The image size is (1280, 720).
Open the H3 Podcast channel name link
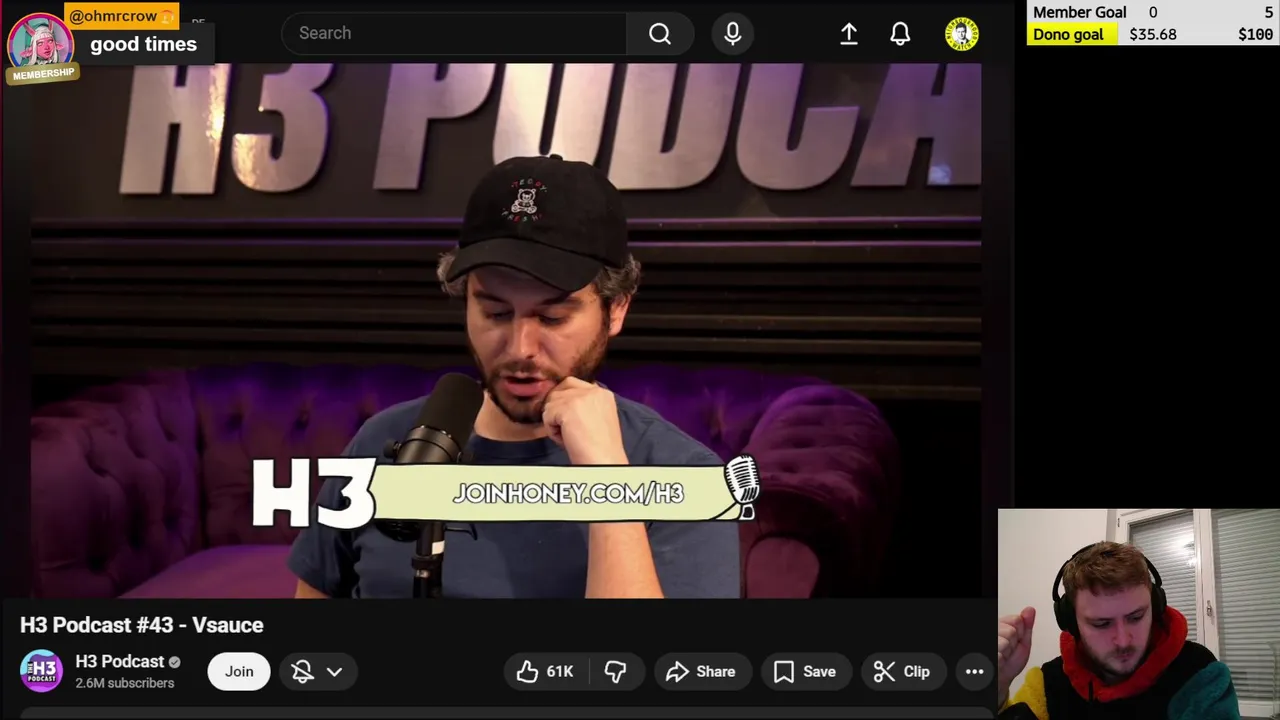point(120,662)
